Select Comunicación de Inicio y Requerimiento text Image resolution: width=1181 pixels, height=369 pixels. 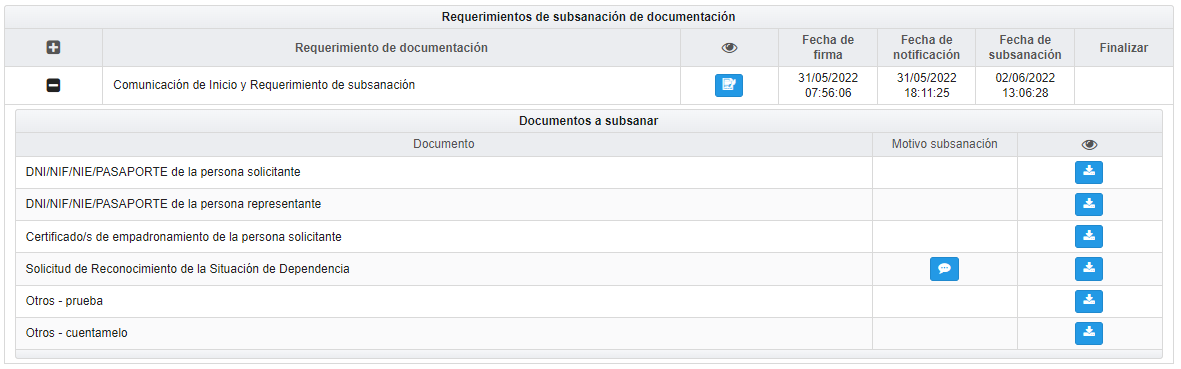coord(264,85)
